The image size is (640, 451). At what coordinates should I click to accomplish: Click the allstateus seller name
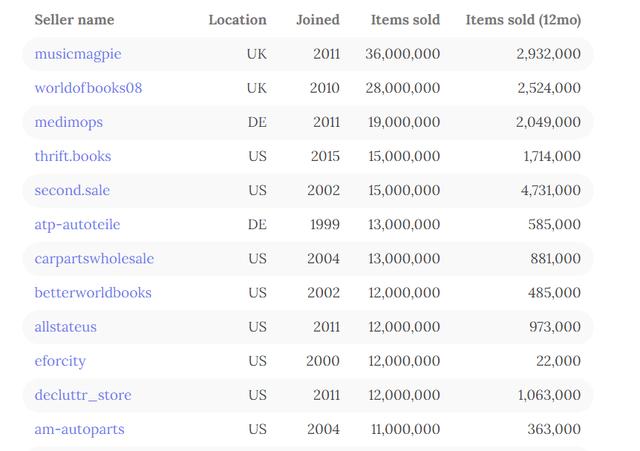click(x=66, y=327)
